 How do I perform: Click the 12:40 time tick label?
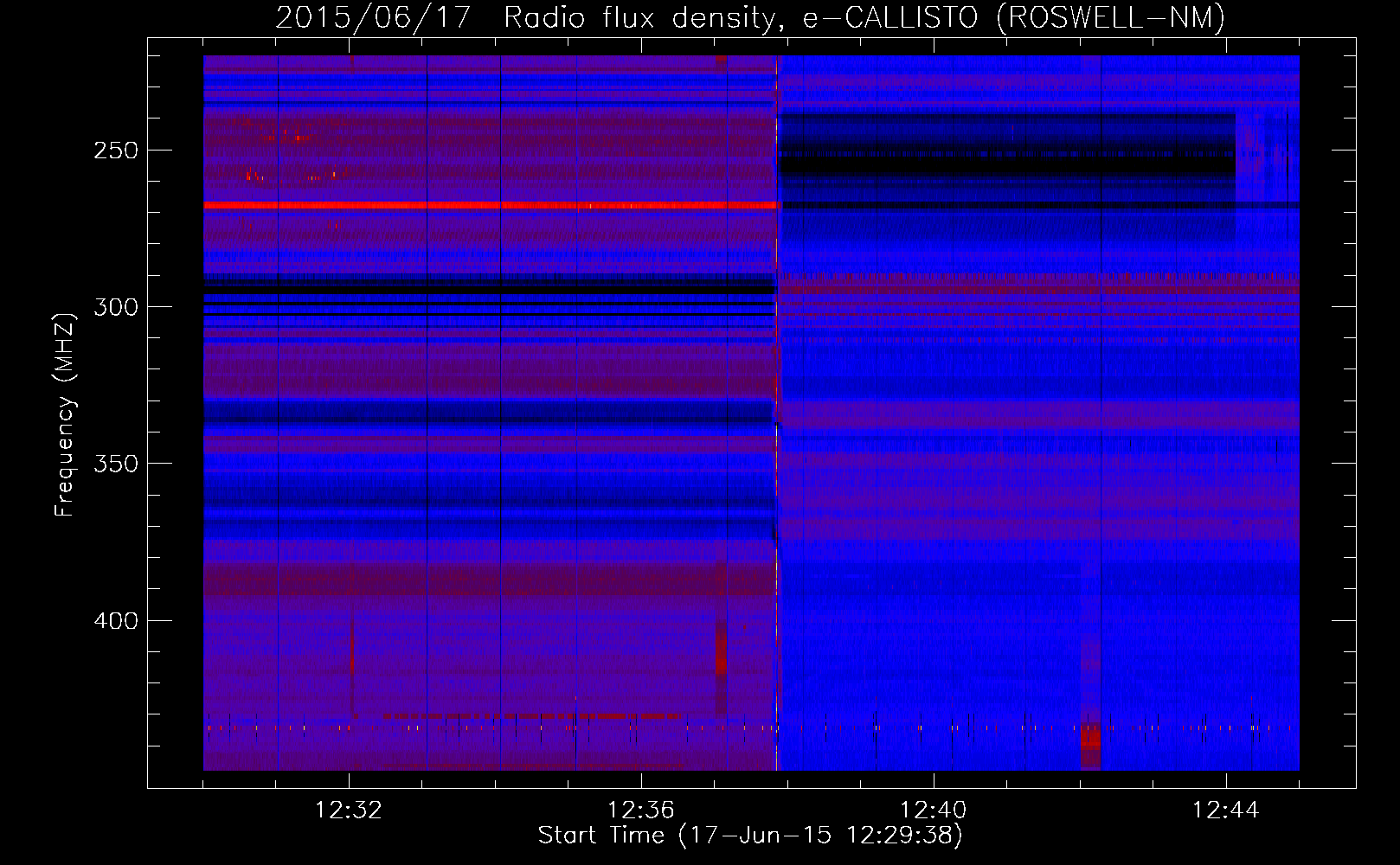click(934, 811)
